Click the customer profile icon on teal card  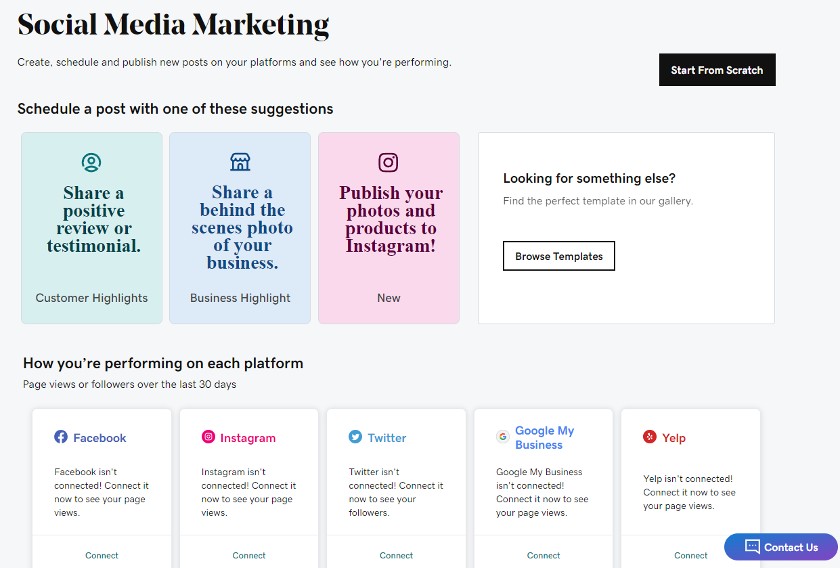pyautogui.click(x=92, y=162)
